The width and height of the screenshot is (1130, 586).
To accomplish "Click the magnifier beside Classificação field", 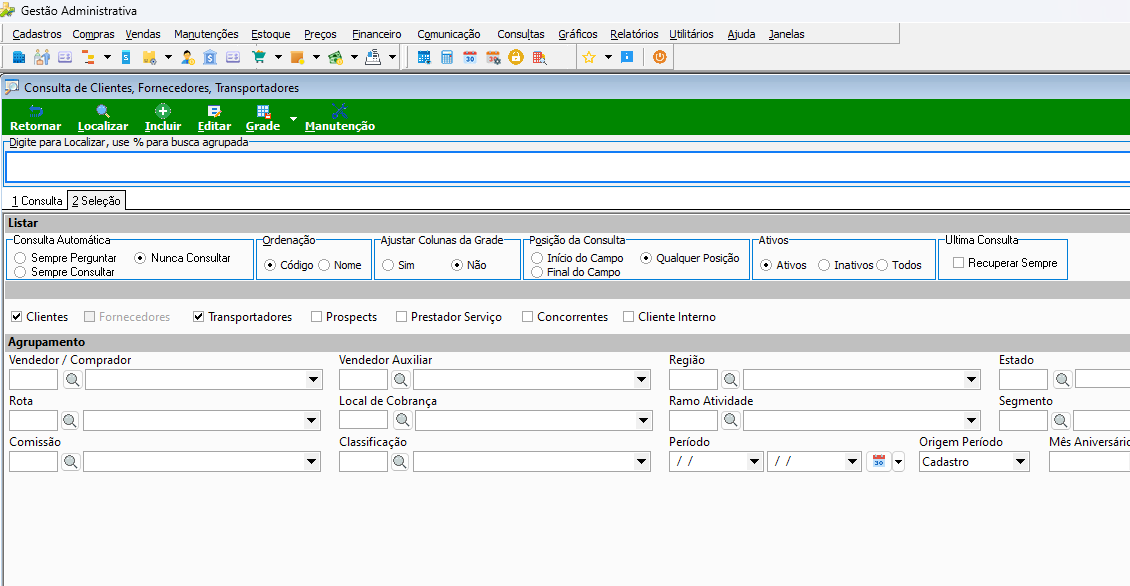I will [400, 461].
